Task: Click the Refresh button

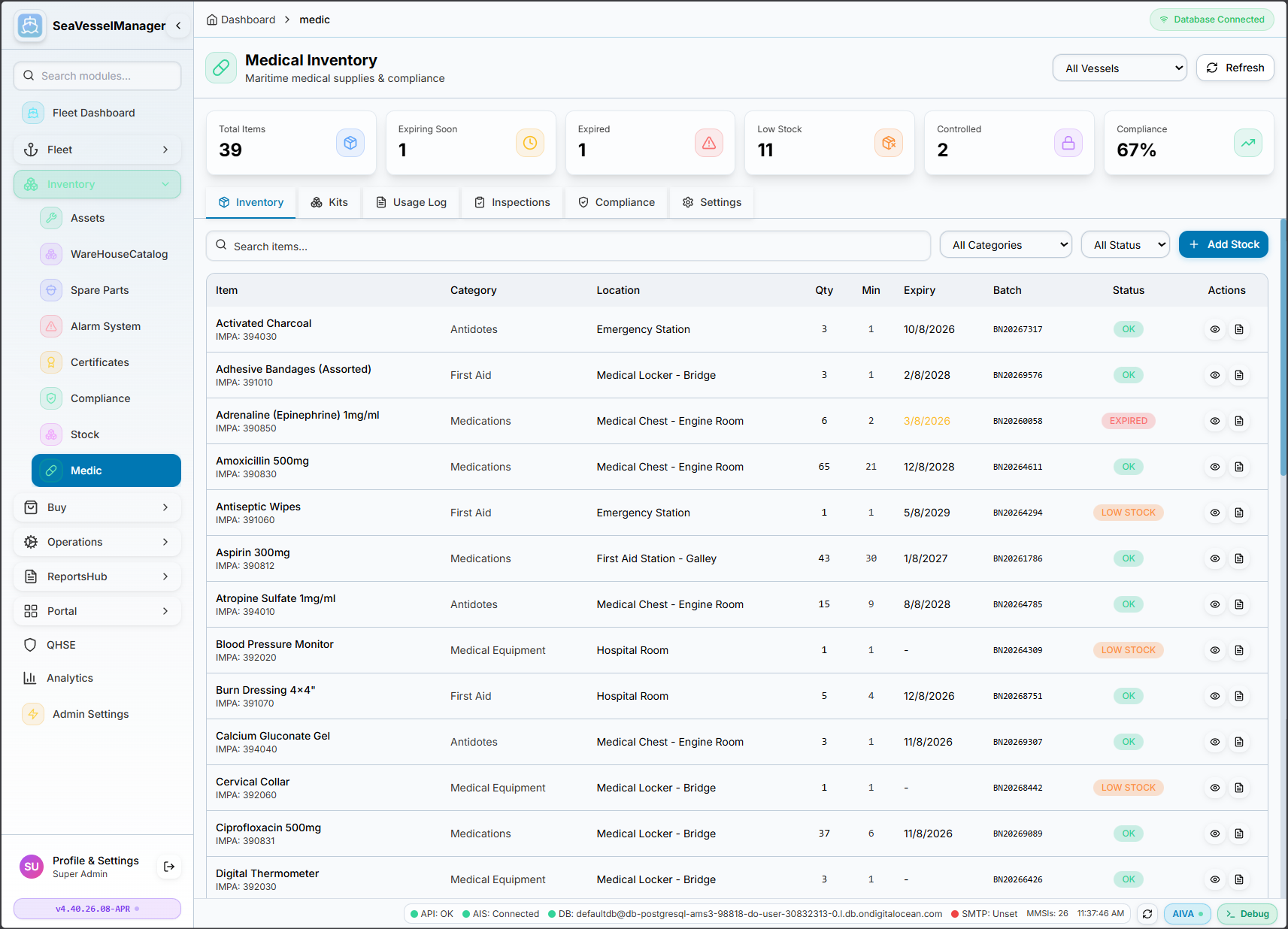Action: pyautogui.click(x=1235, y=68)
